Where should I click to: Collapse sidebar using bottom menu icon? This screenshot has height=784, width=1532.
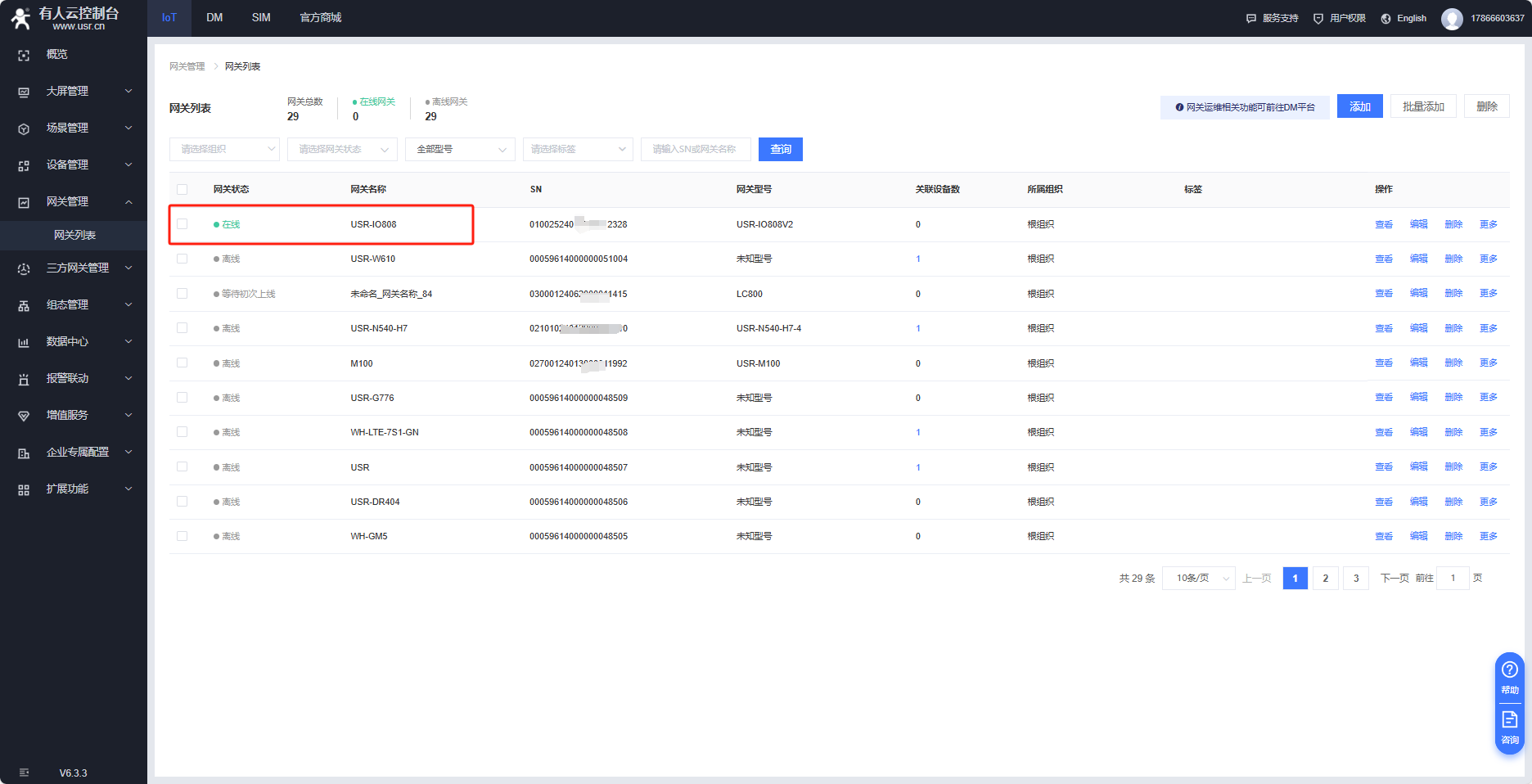tap(24, 773)
